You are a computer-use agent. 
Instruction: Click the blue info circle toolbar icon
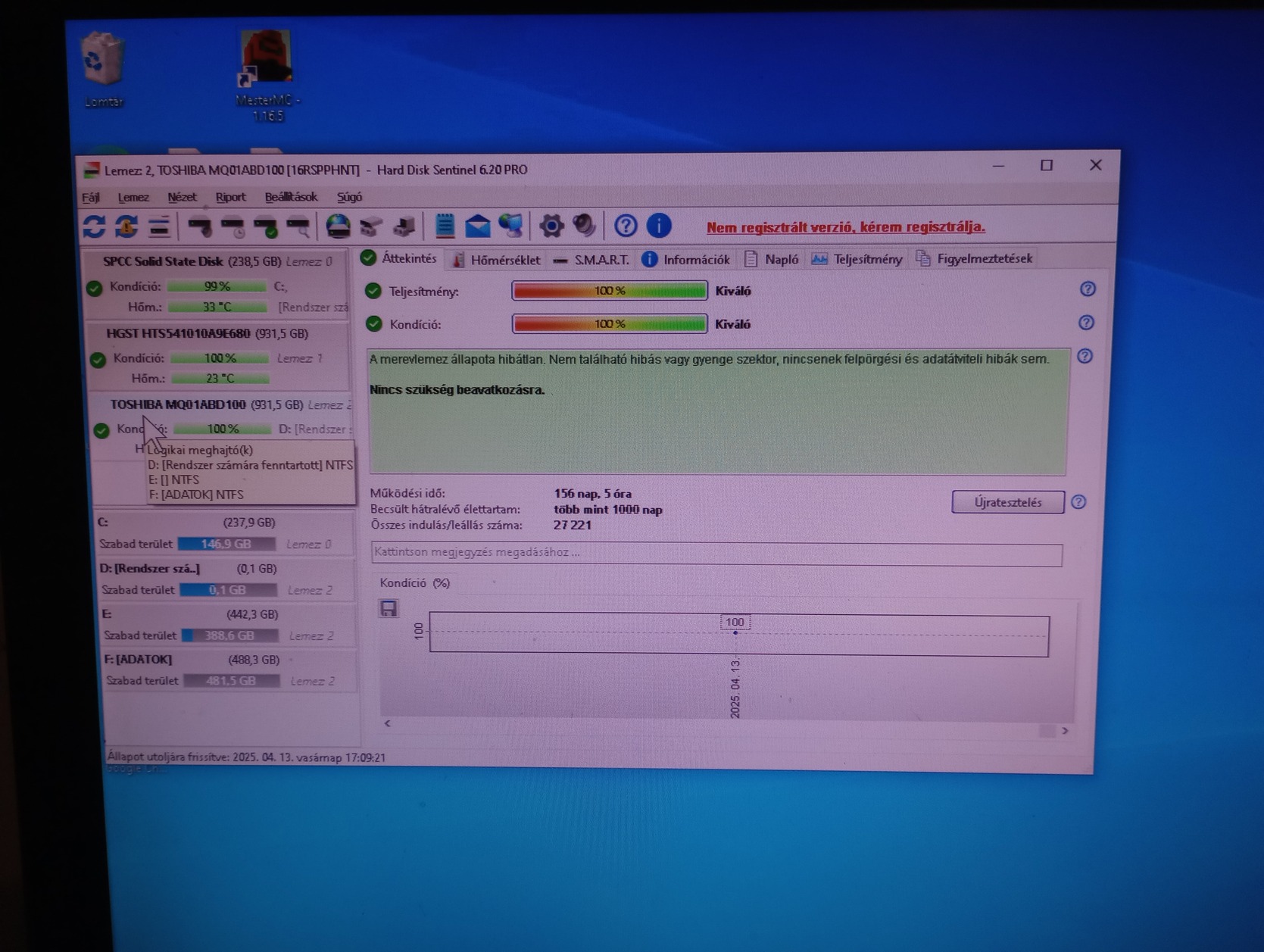pos(659,226)
